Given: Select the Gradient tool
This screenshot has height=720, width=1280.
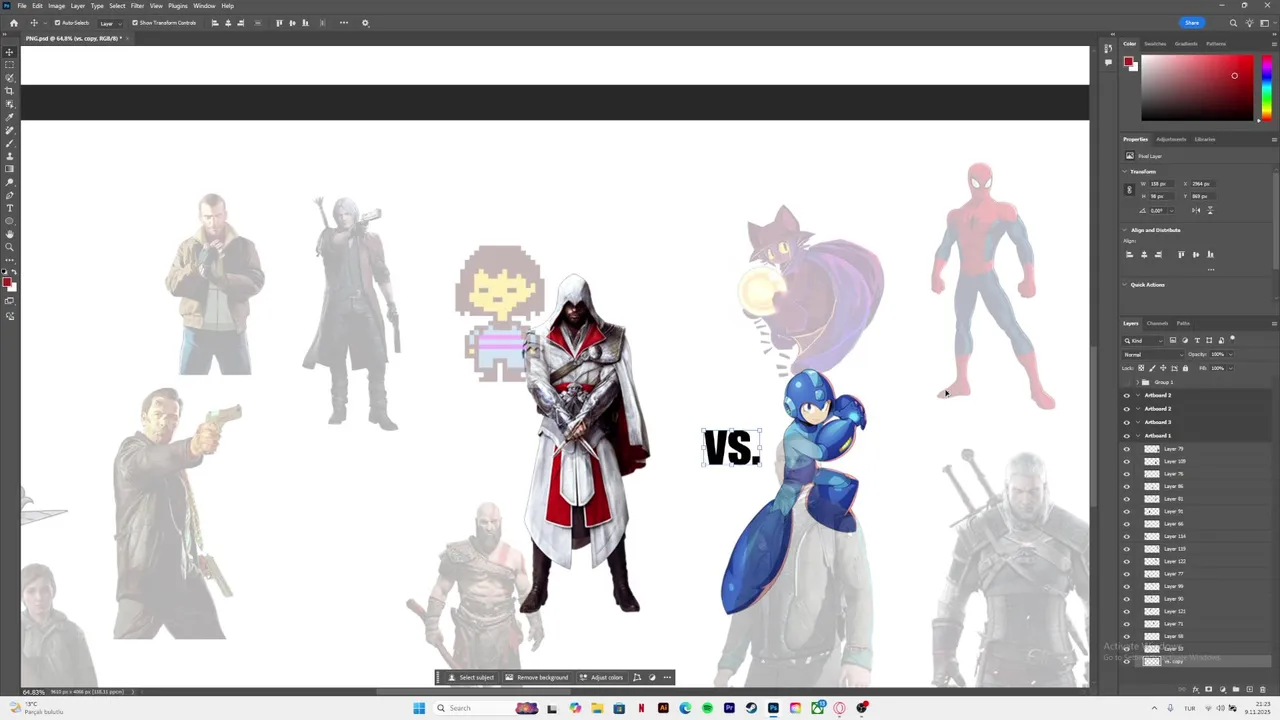Looking at the screenshot, I should pyautogui.click(x=9, y=169).
